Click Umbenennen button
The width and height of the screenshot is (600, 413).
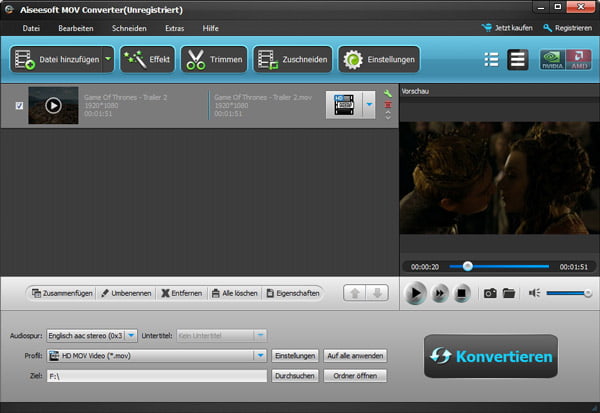coord(126,293)
